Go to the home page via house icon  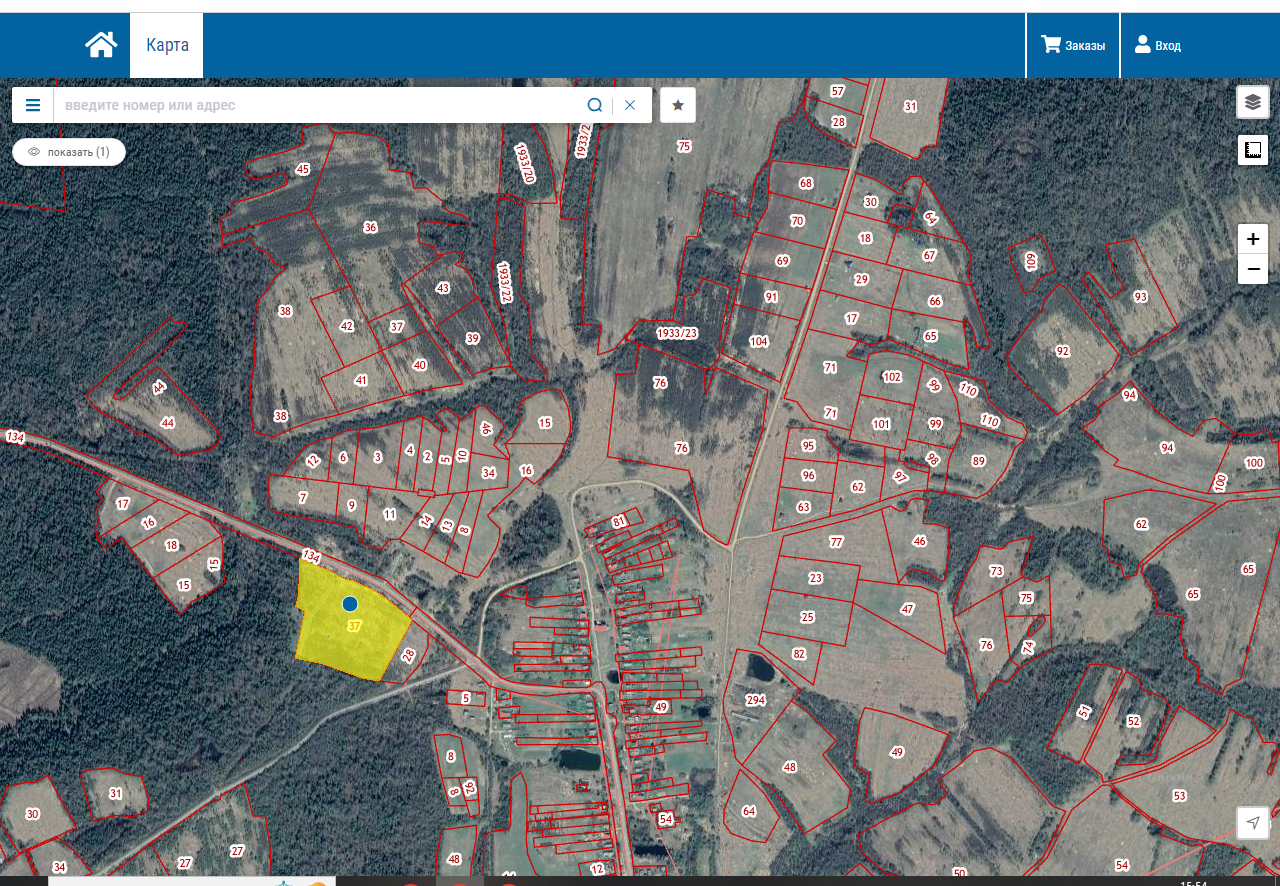click(101, 45)
